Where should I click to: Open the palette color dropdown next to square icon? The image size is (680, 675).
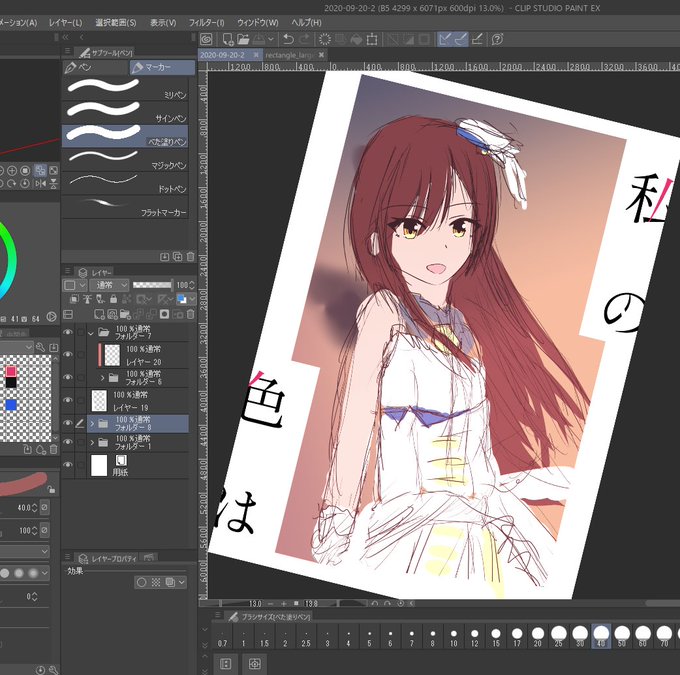pos(82,285)
